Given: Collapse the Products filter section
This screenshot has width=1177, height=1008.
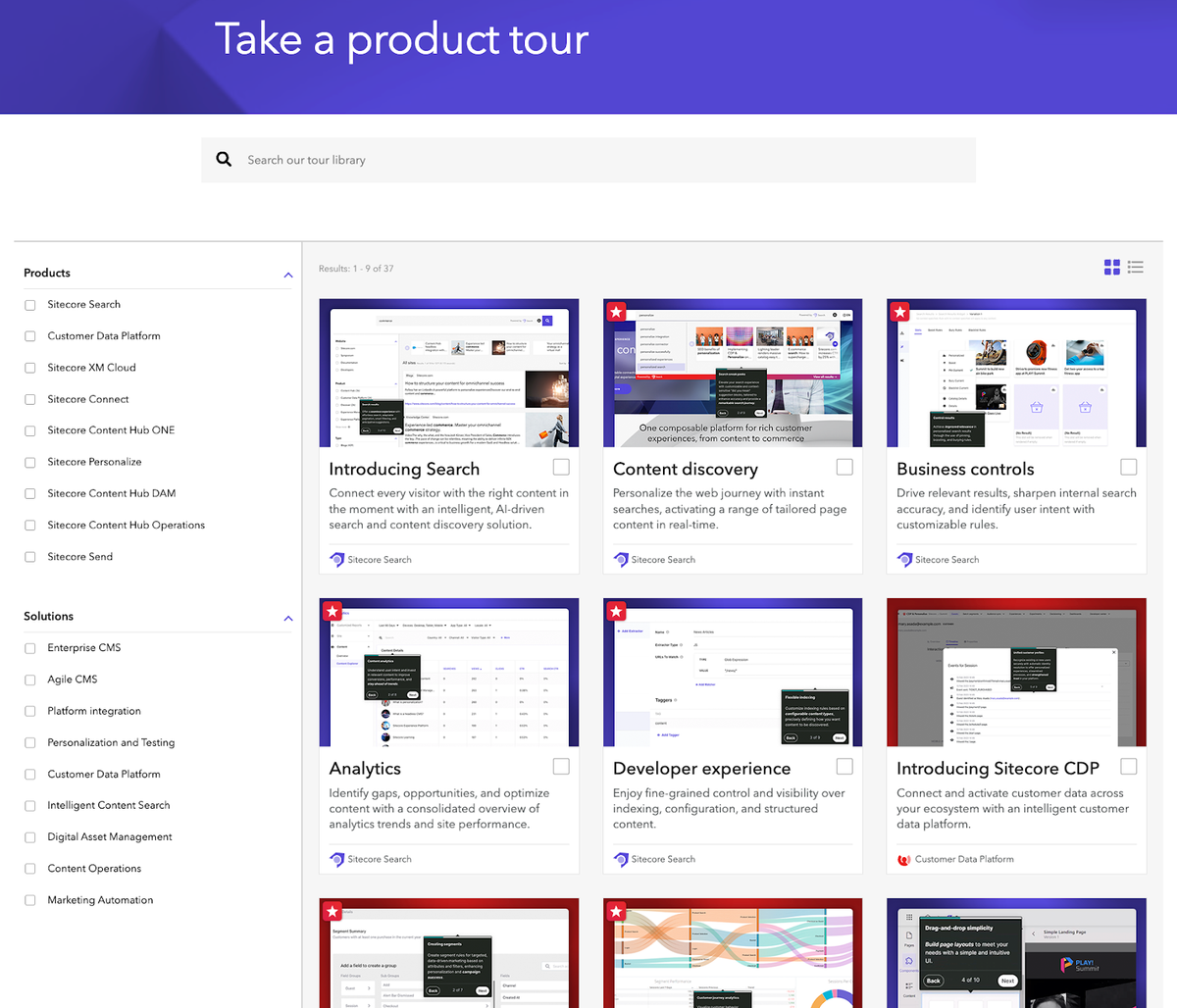Looking at the screenshot, I should (287, 275).
